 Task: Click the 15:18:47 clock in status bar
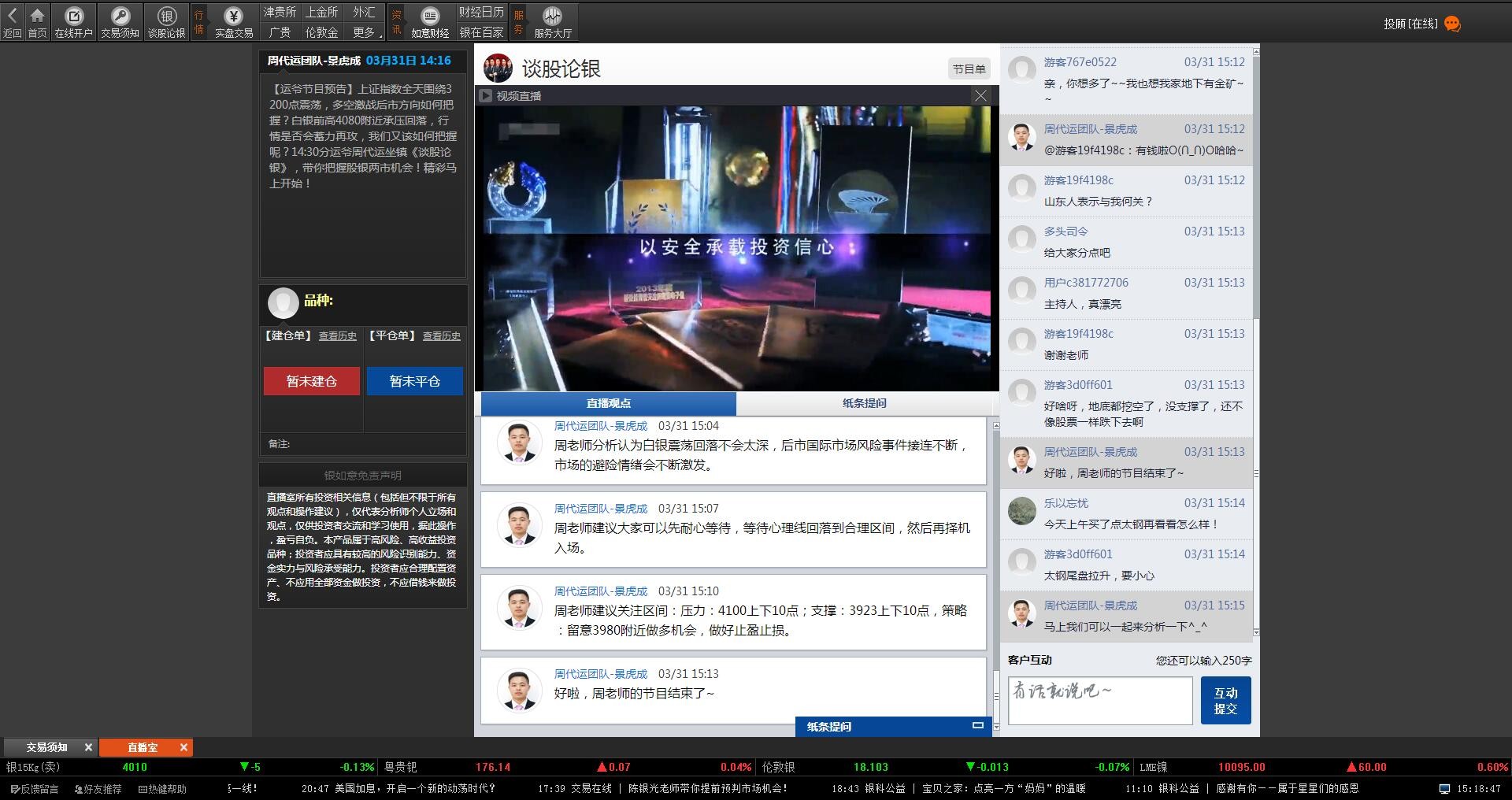[1479, 788]
